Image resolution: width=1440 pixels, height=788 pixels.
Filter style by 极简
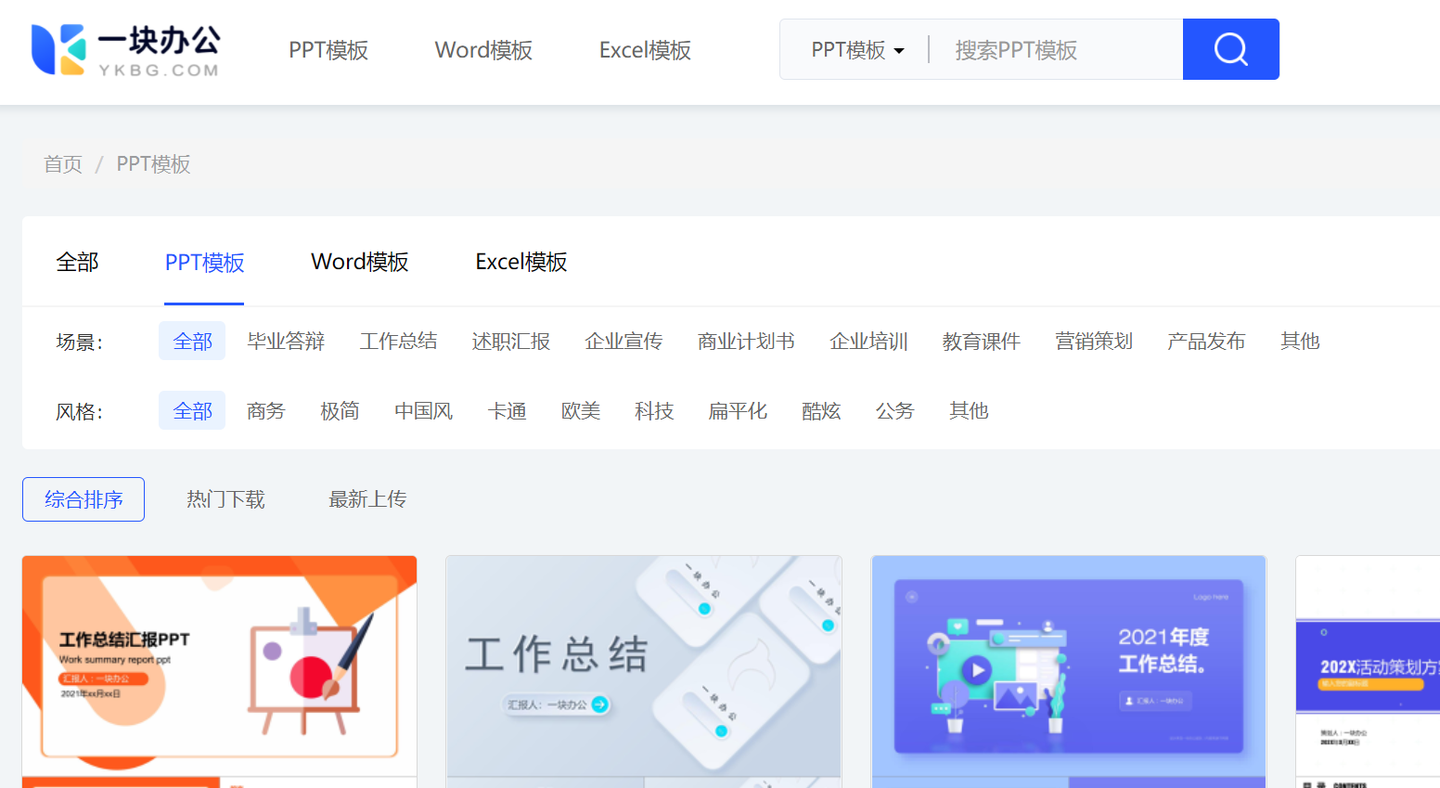(339, 411)
